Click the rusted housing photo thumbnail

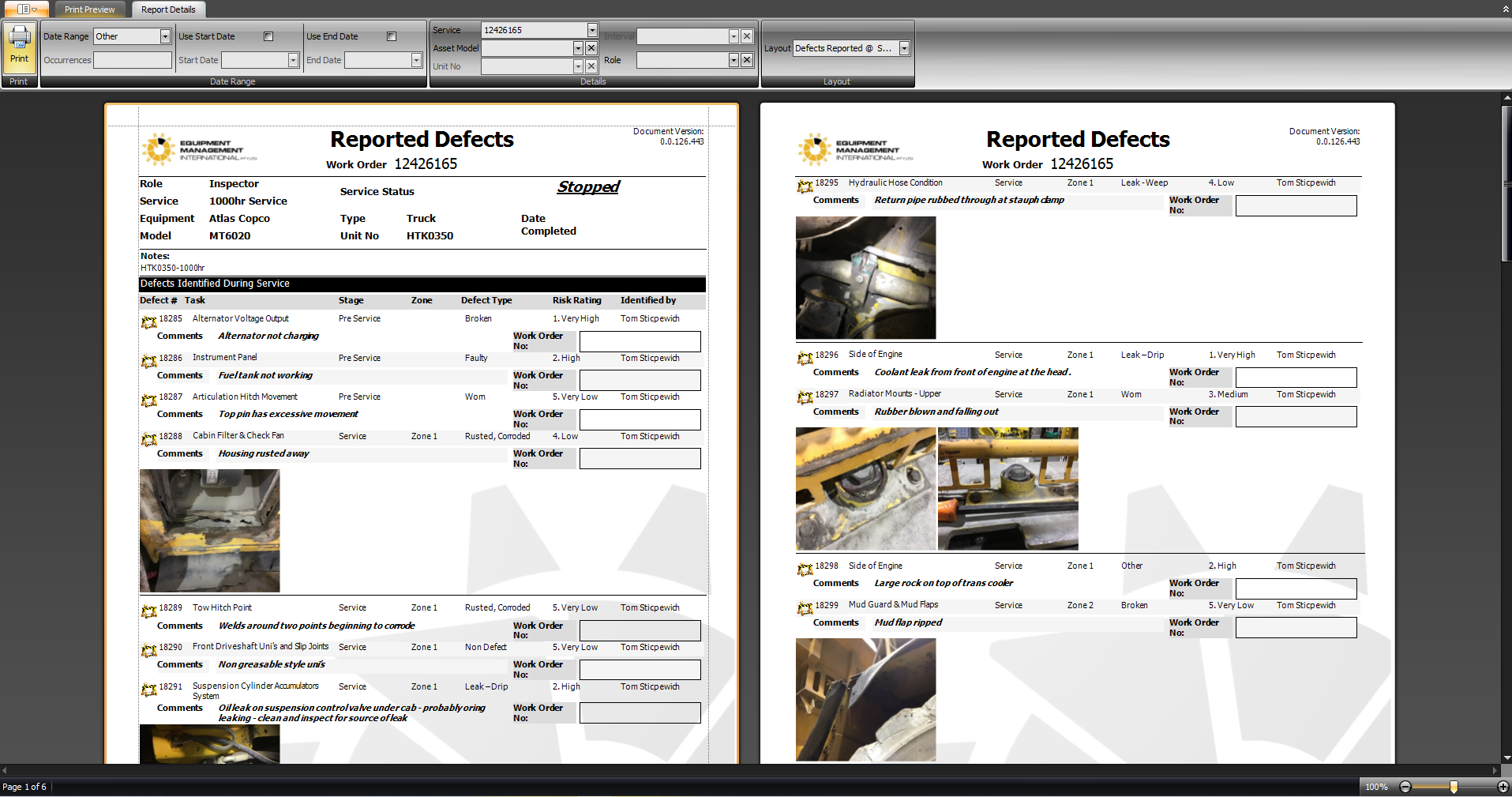click(x=210, y=531)
